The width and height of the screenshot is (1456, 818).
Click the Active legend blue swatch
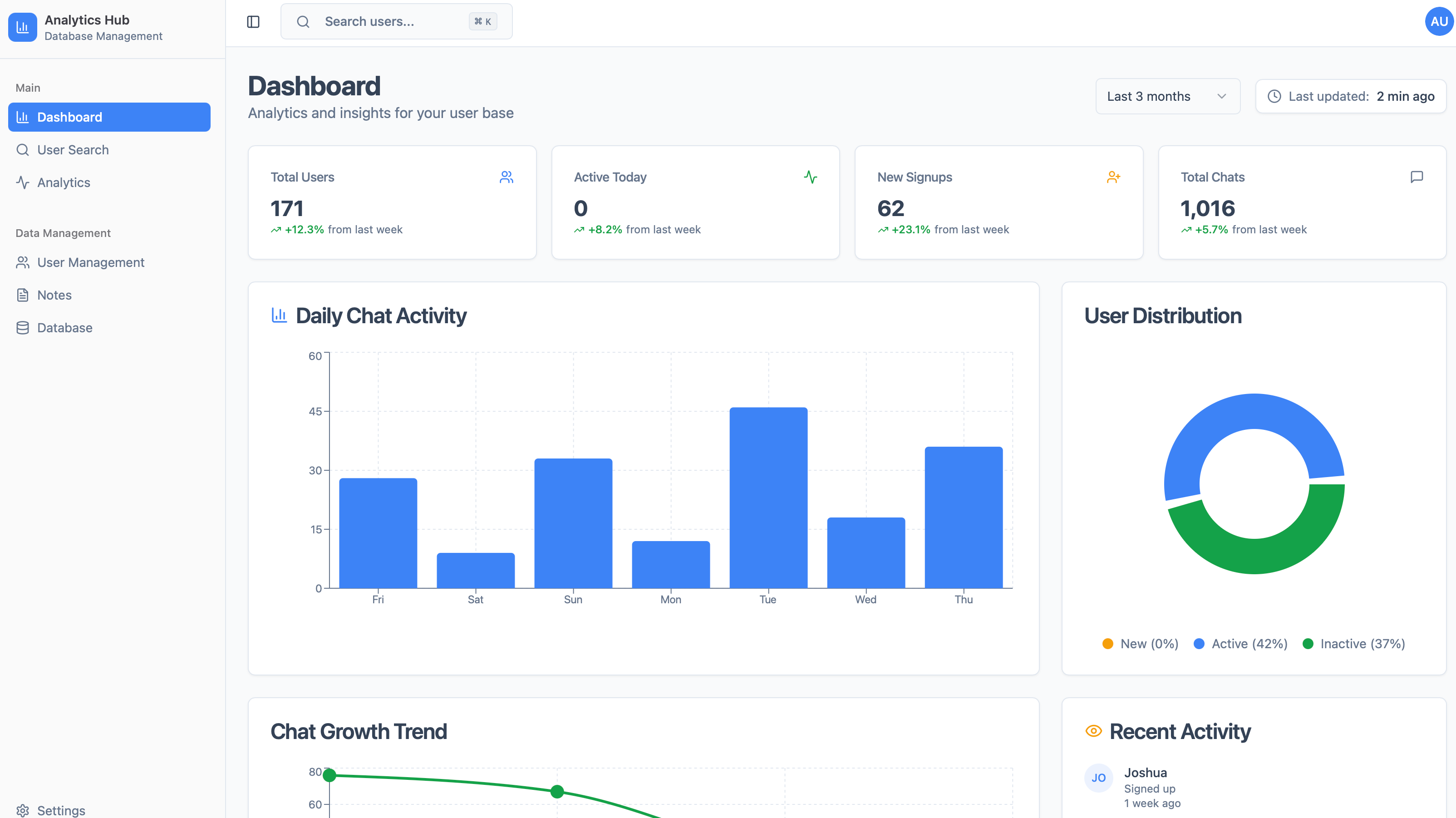1199,643
